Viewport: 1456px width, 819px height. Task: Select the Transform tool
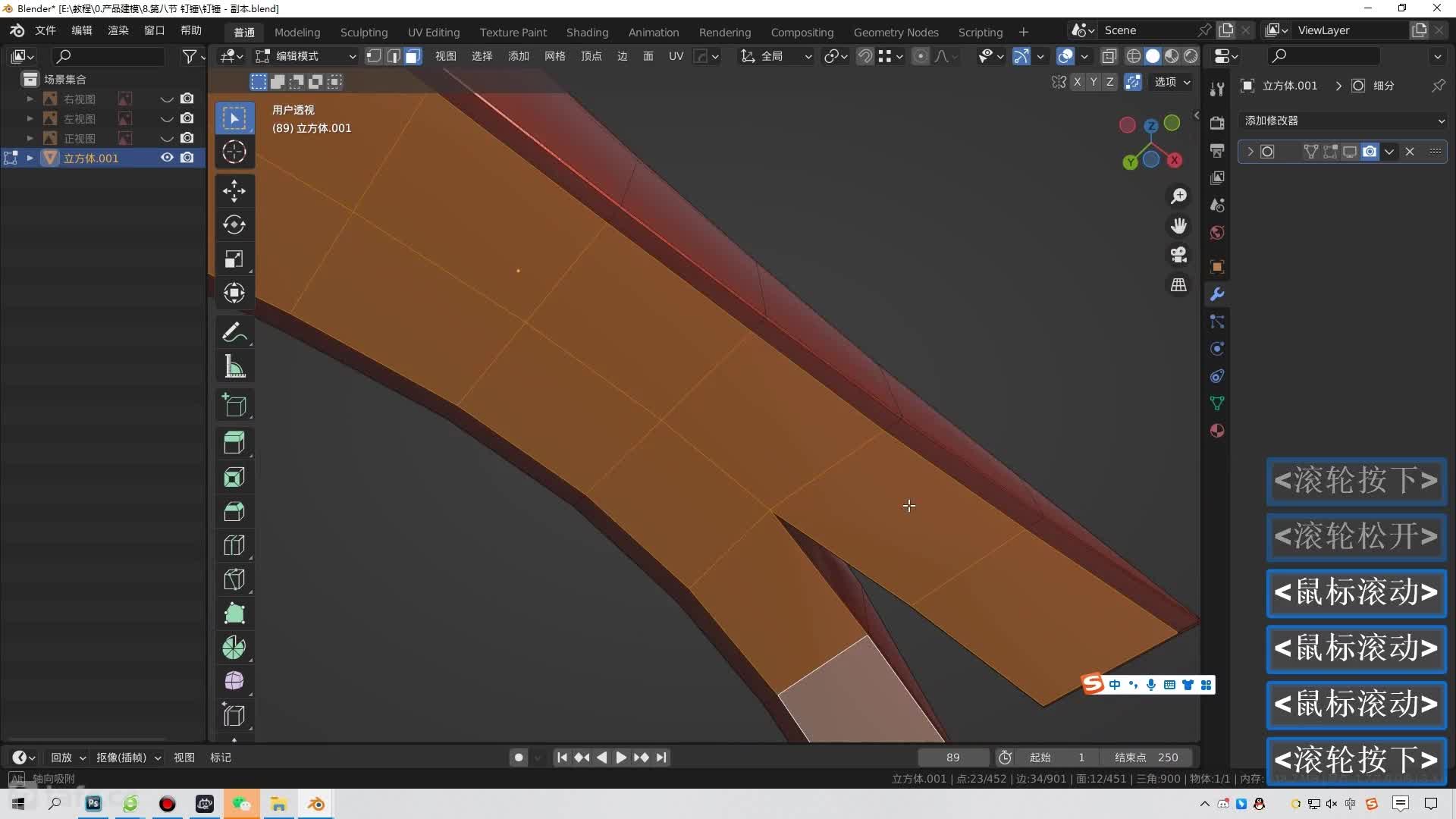(x=234, y=293)
